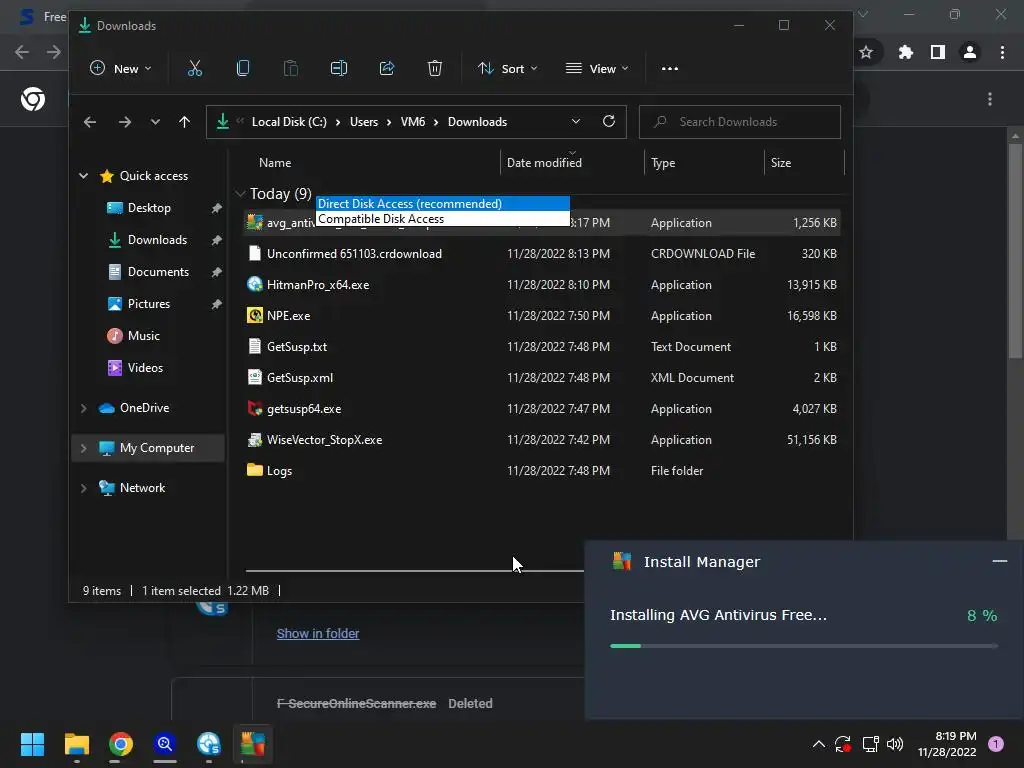Click the AVG install progress bar
Screen dimensions: 1024x768
[x=803, y=646]
